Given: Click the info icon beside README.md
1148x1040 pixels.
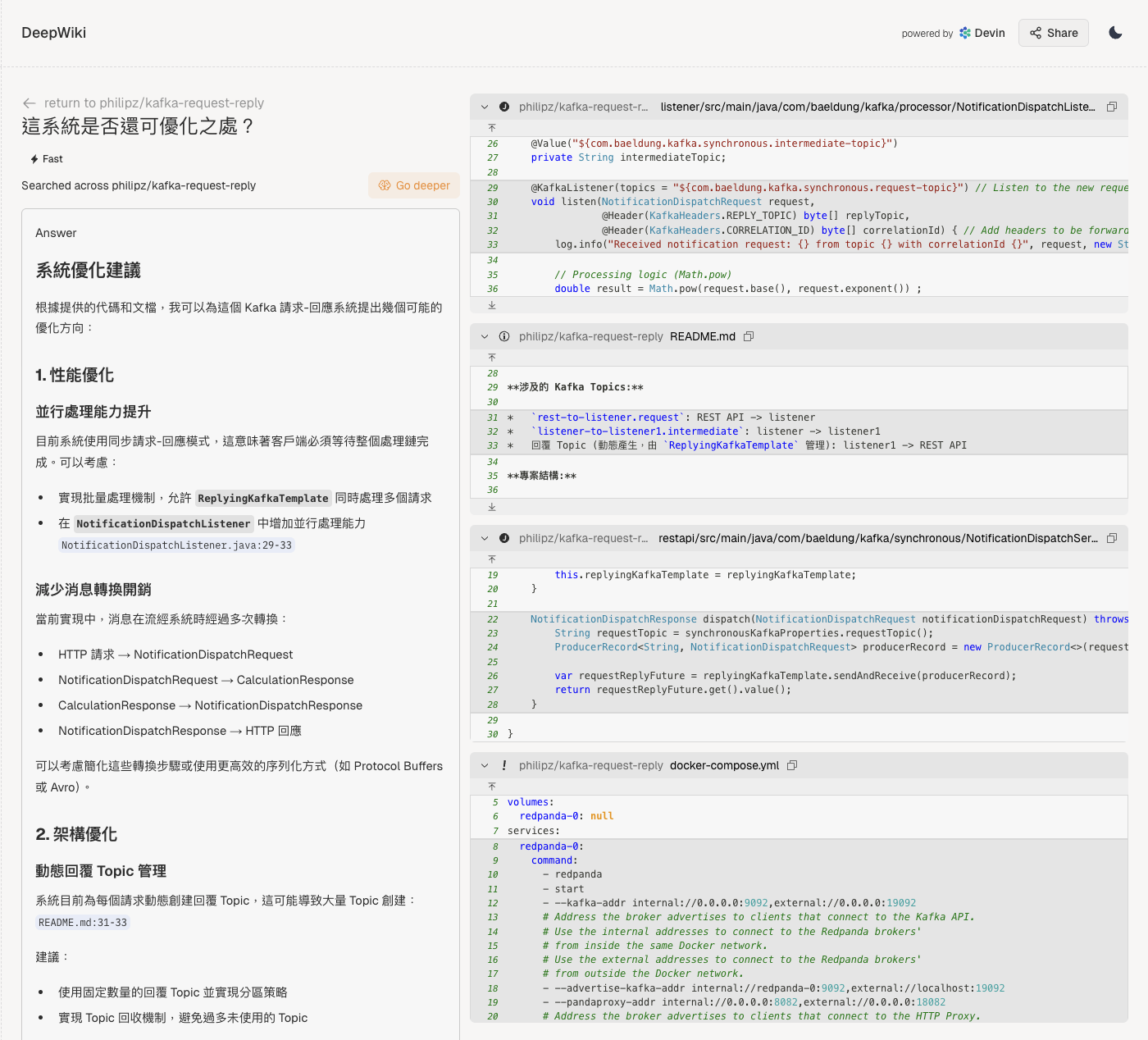Looking at the screenshot, I should pos(504,336).
